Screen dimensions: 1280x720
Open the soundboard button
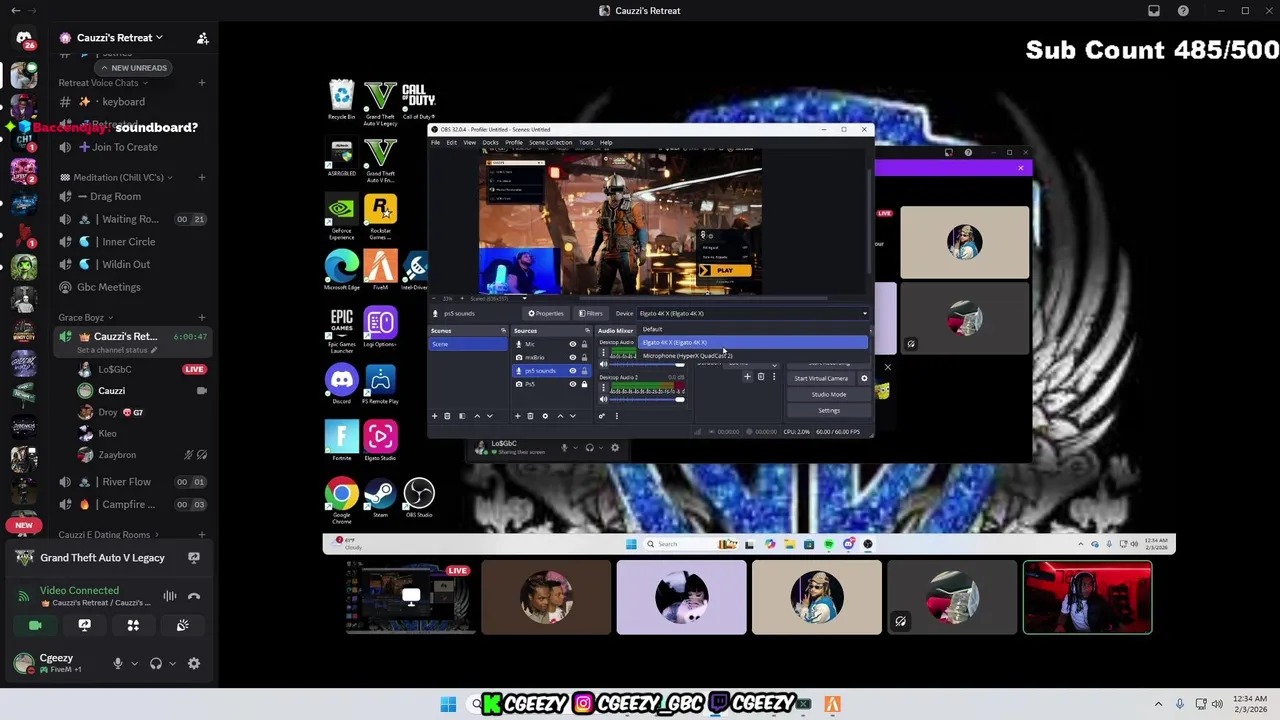click(x=182, y=626)
